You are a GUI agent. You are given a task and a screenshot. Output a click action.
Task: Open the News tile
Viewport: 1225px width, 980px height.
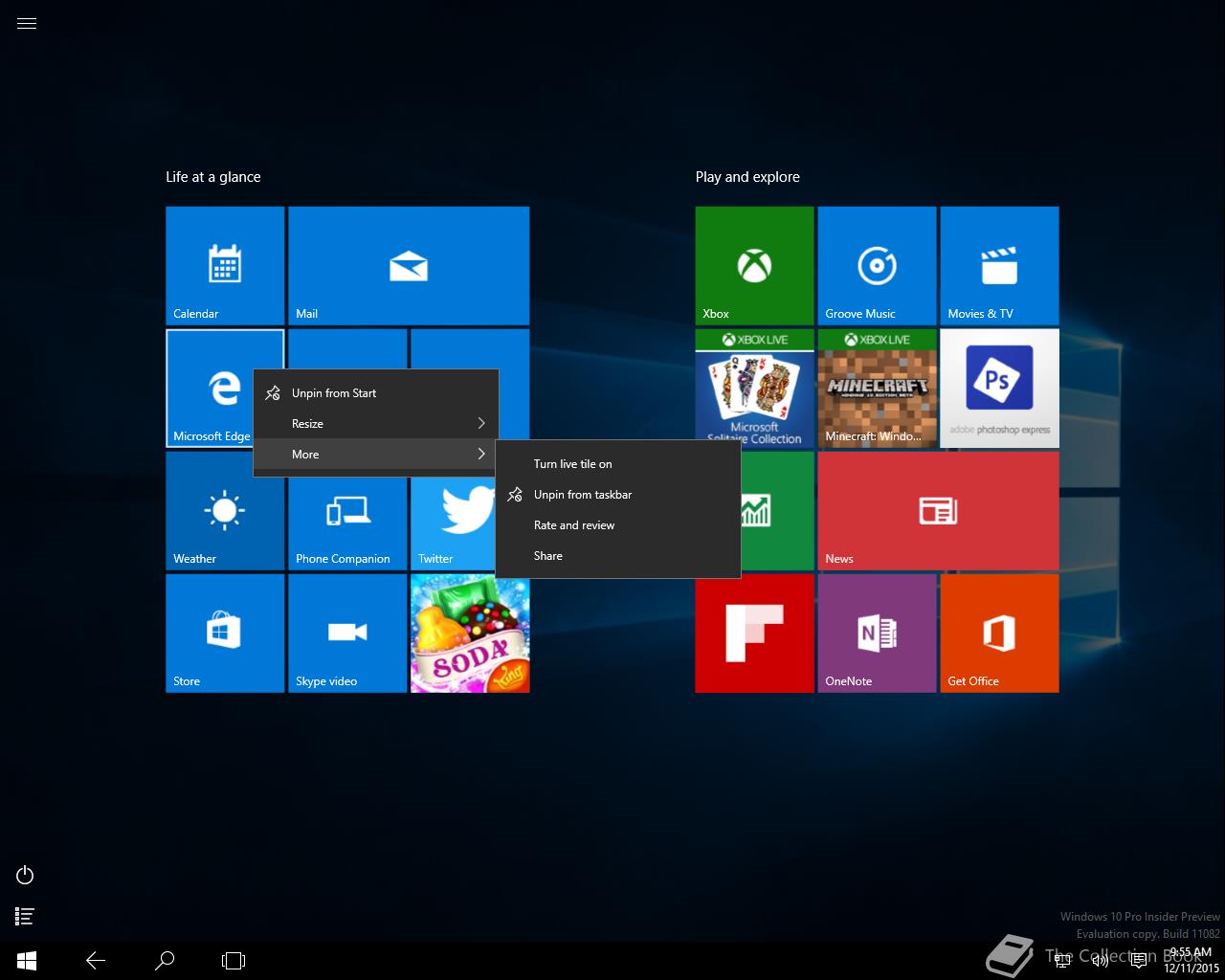tap(938, 511)
